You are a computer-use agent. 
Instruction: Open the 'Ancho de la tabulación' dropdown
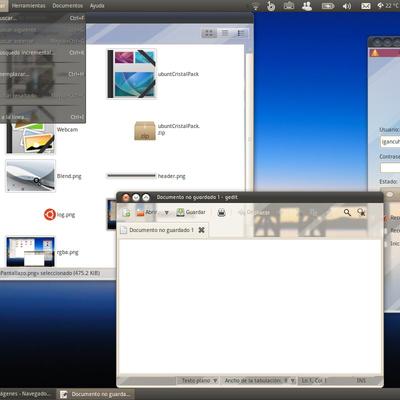[260, 380]
